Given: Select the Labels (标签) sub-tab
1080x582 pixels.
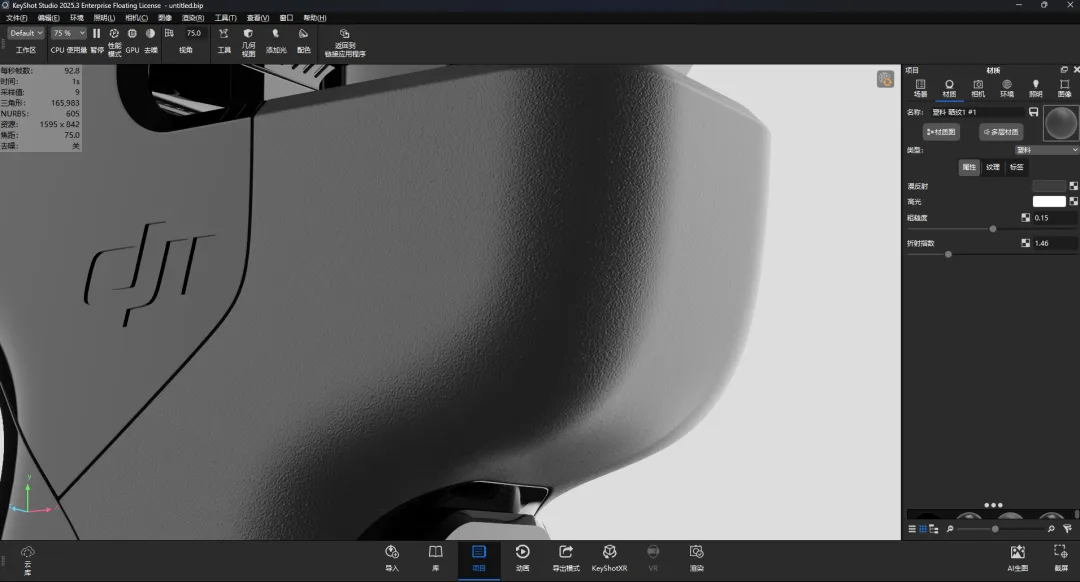Looking at the screenshot, I should [1017, 167].
